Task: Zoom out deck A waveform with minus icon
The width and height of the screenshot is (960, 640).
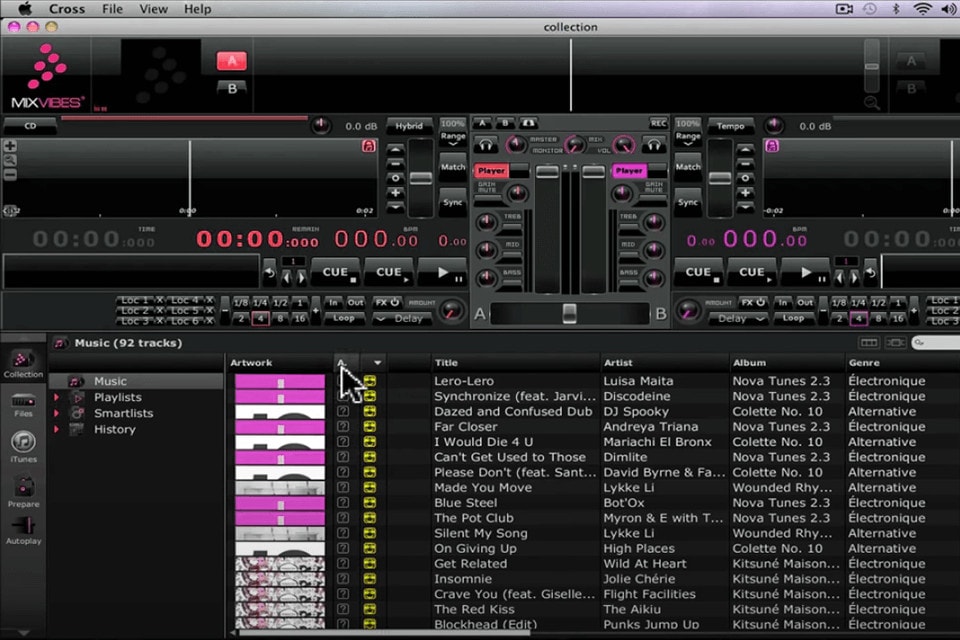Action: point(10,174)
